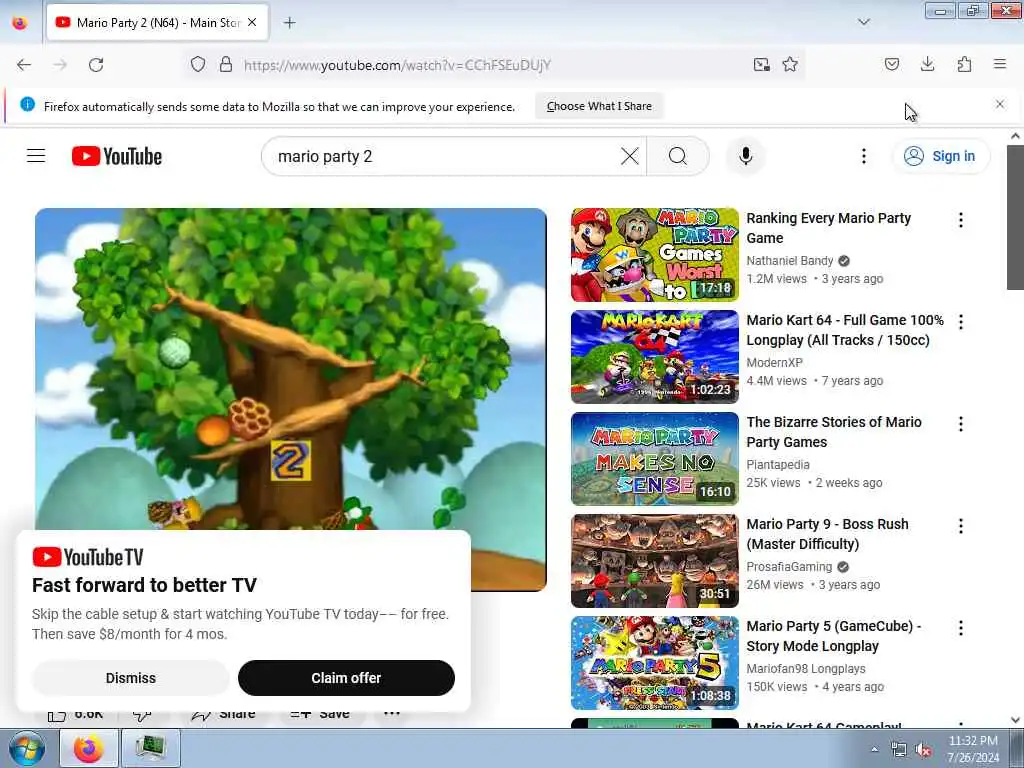Go to YouTube home via logo
The height and width of the screenshot is (768, 1024).
pos(117,156)
